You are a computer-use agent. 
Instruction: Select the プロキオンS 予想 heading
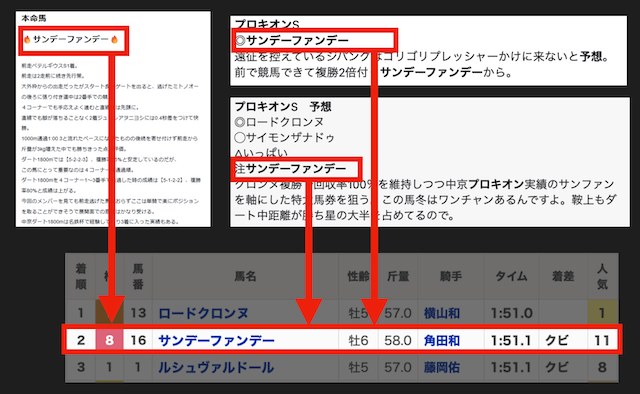point(283,107)
